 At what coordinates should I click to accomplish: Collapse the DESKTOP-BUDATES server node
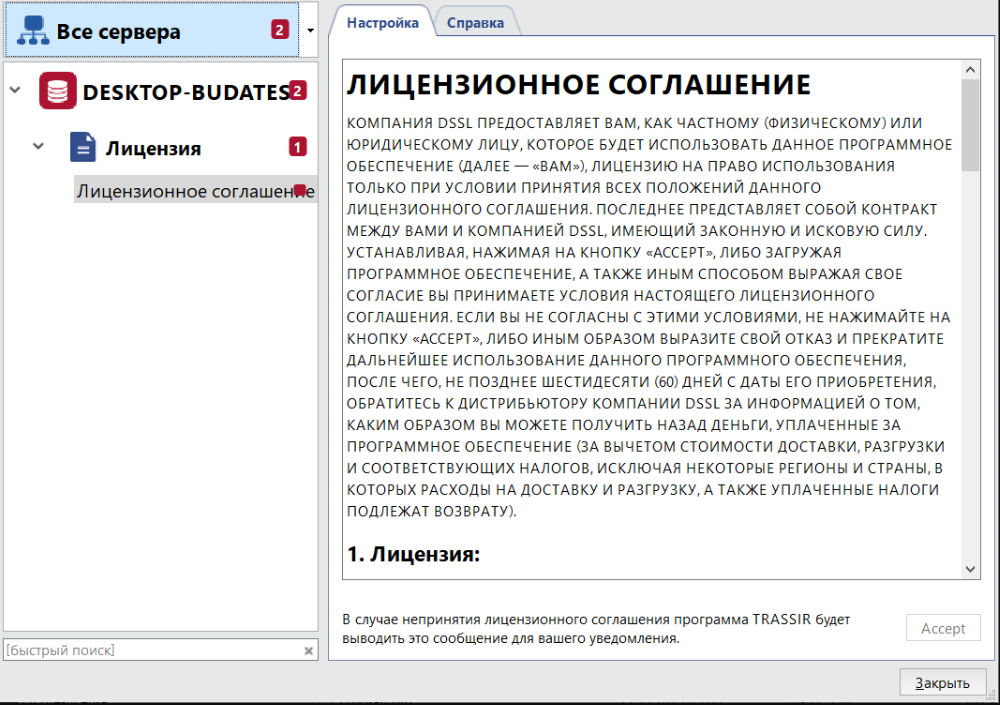click(x=15, y=91)
